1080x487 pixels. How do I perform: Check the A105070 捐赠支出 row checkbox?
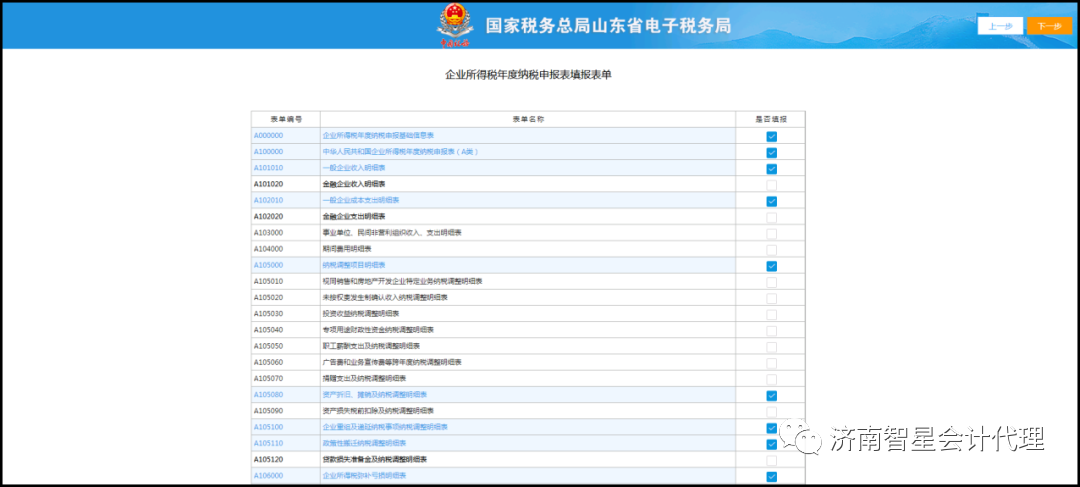(x=771, y=379)
